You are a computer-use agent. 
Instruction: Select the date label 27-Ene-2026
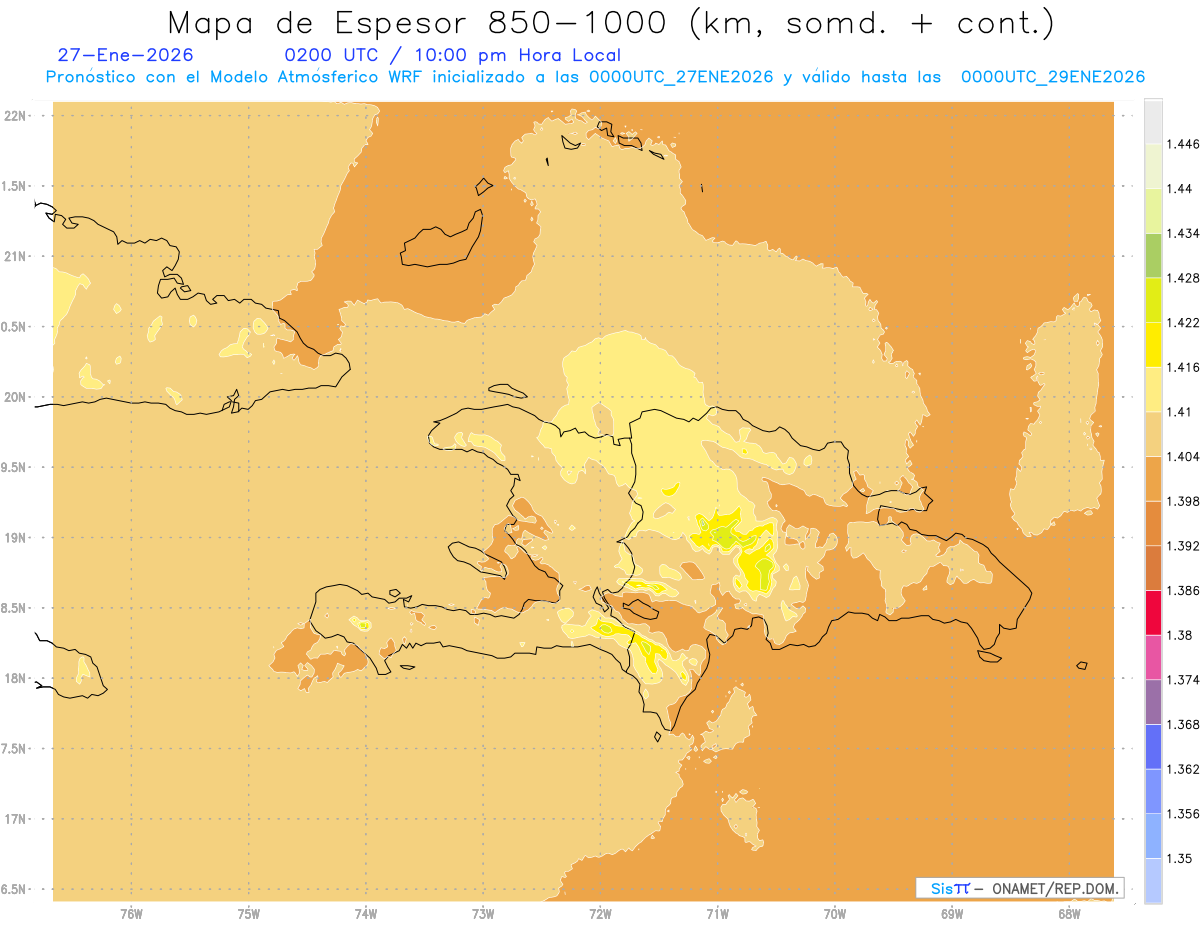tap(126, 55)
